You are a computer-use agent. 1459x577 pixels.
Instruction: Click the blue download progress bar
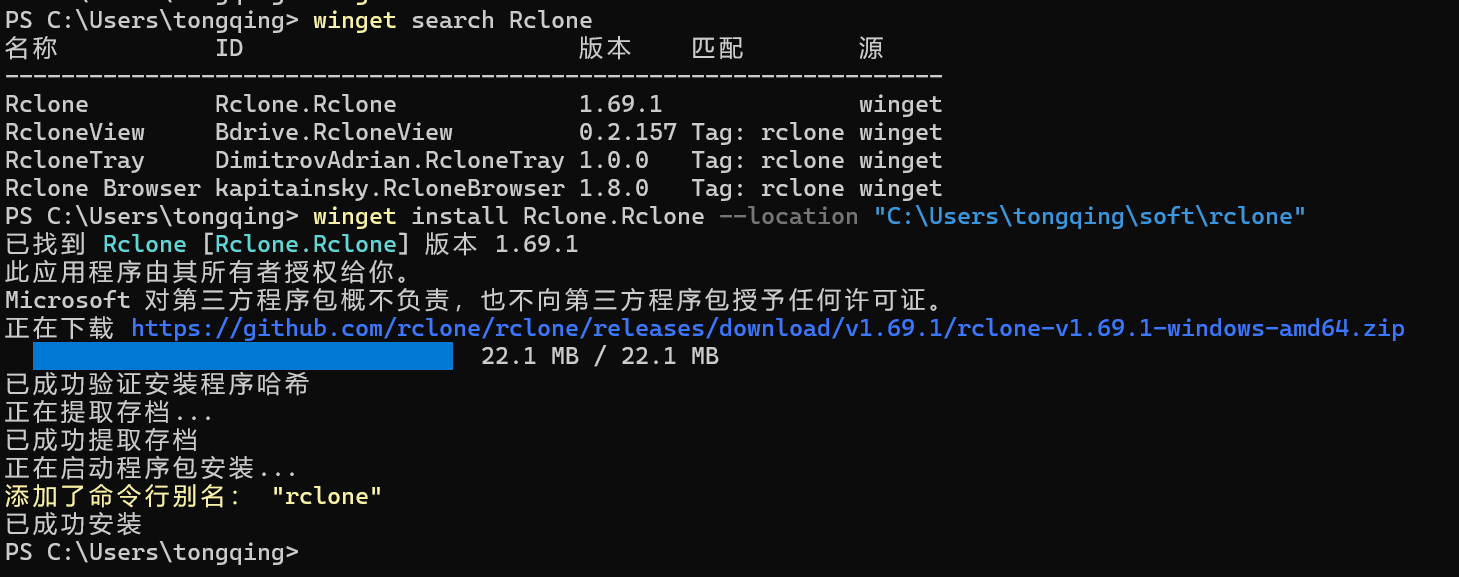243,356
